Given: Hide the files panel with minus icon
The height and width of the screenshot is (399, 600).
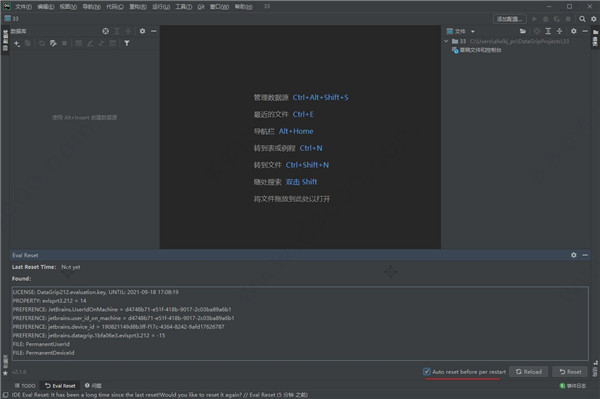Looking at the screenshot, I should pyautogui.click(x=585, y=31).
